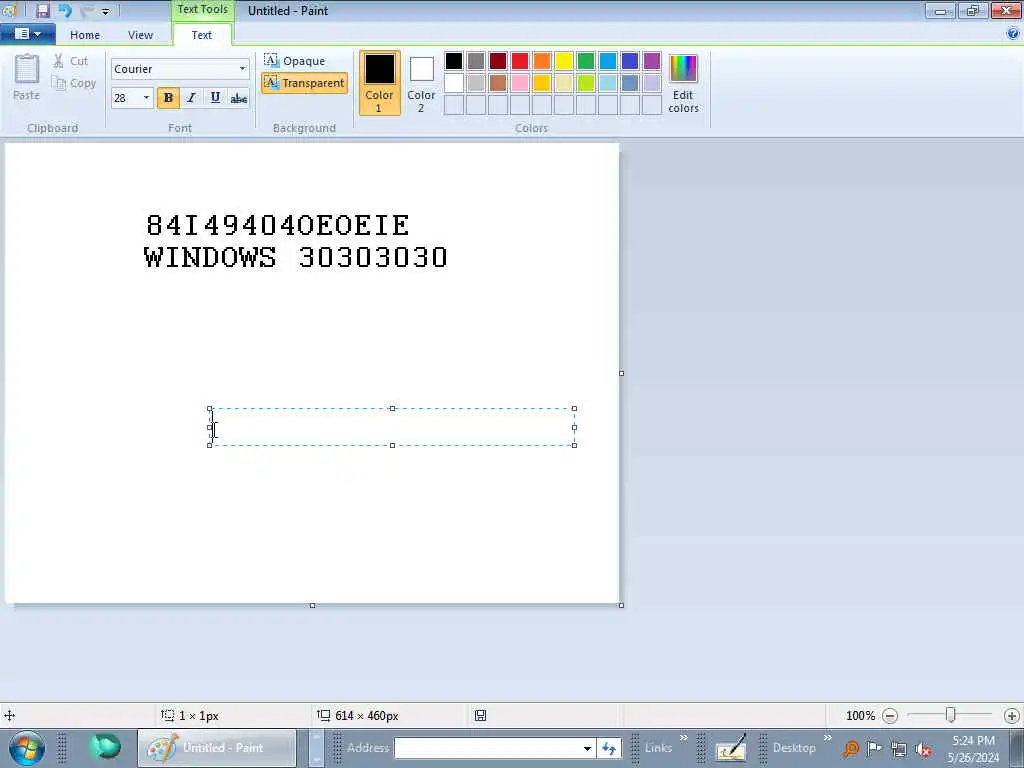
Task: Pick the gray color swatch in top row
Action: [476, 61]
